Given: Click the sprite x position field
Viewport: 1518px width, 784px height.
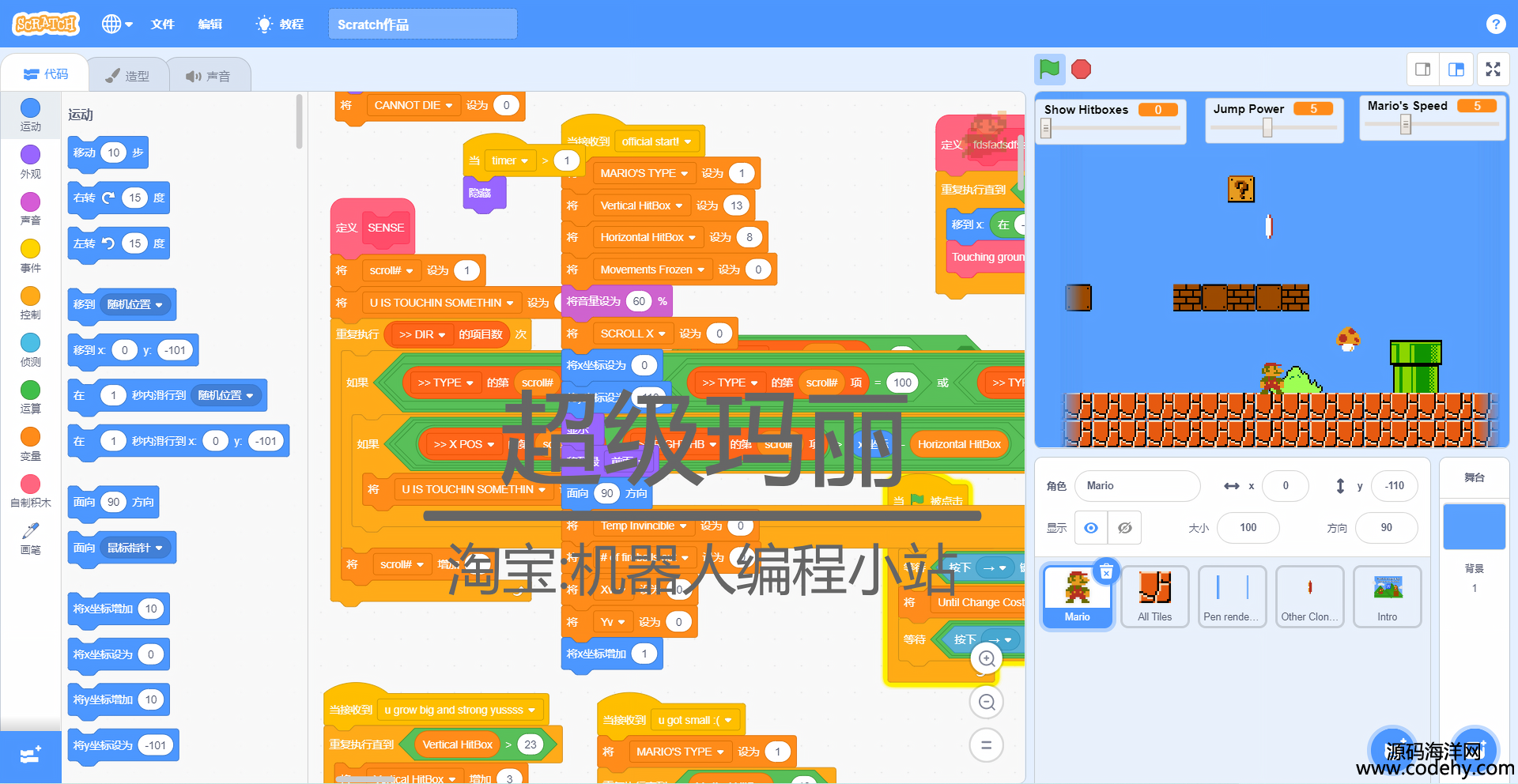Looking at the screenshot, I should [1286, 486].
